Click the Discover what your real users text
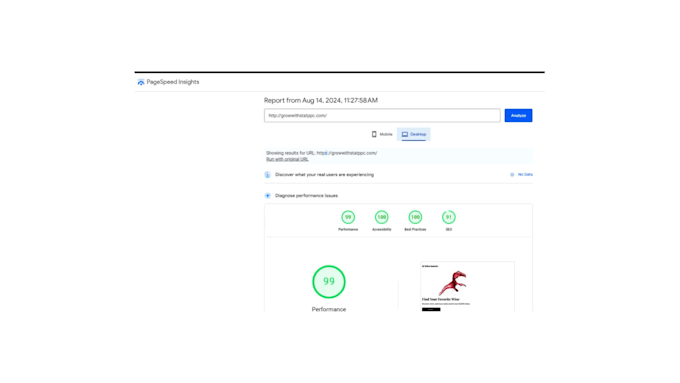Screen dimensions: 680x383 click(x=324, y=175)
